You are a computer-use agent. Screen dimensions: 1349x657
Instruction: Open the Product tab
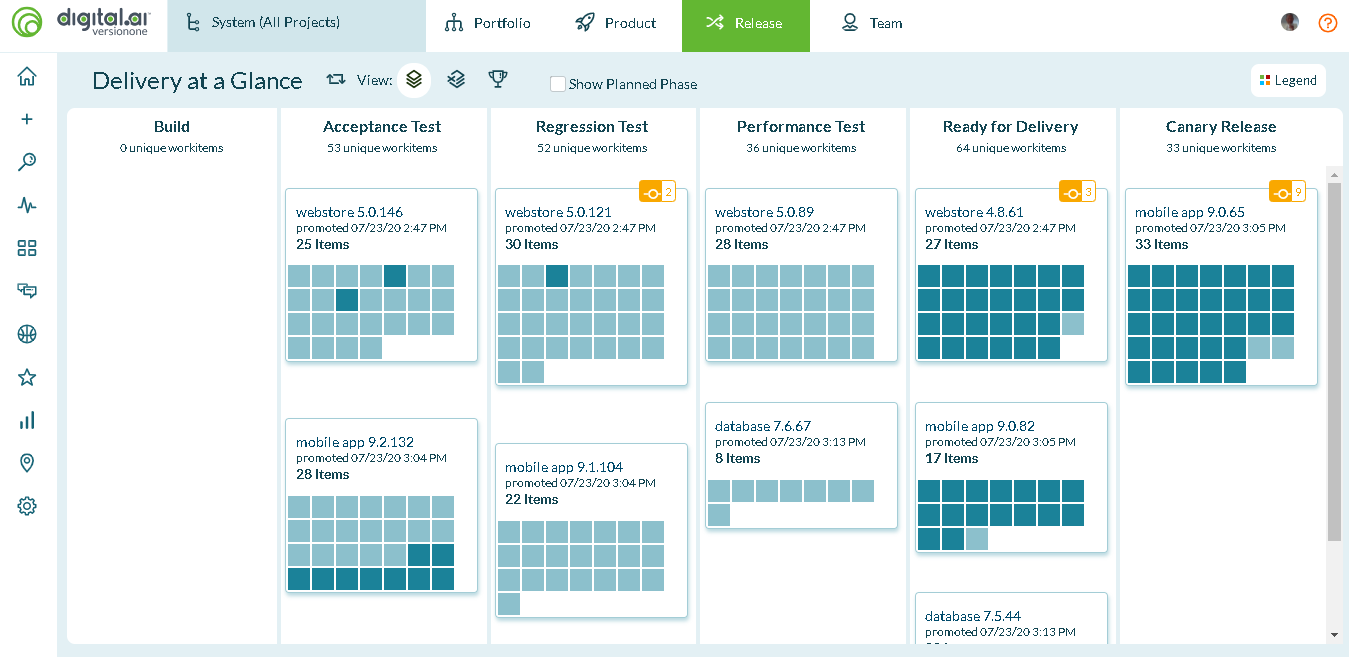[x=616, y=23]
